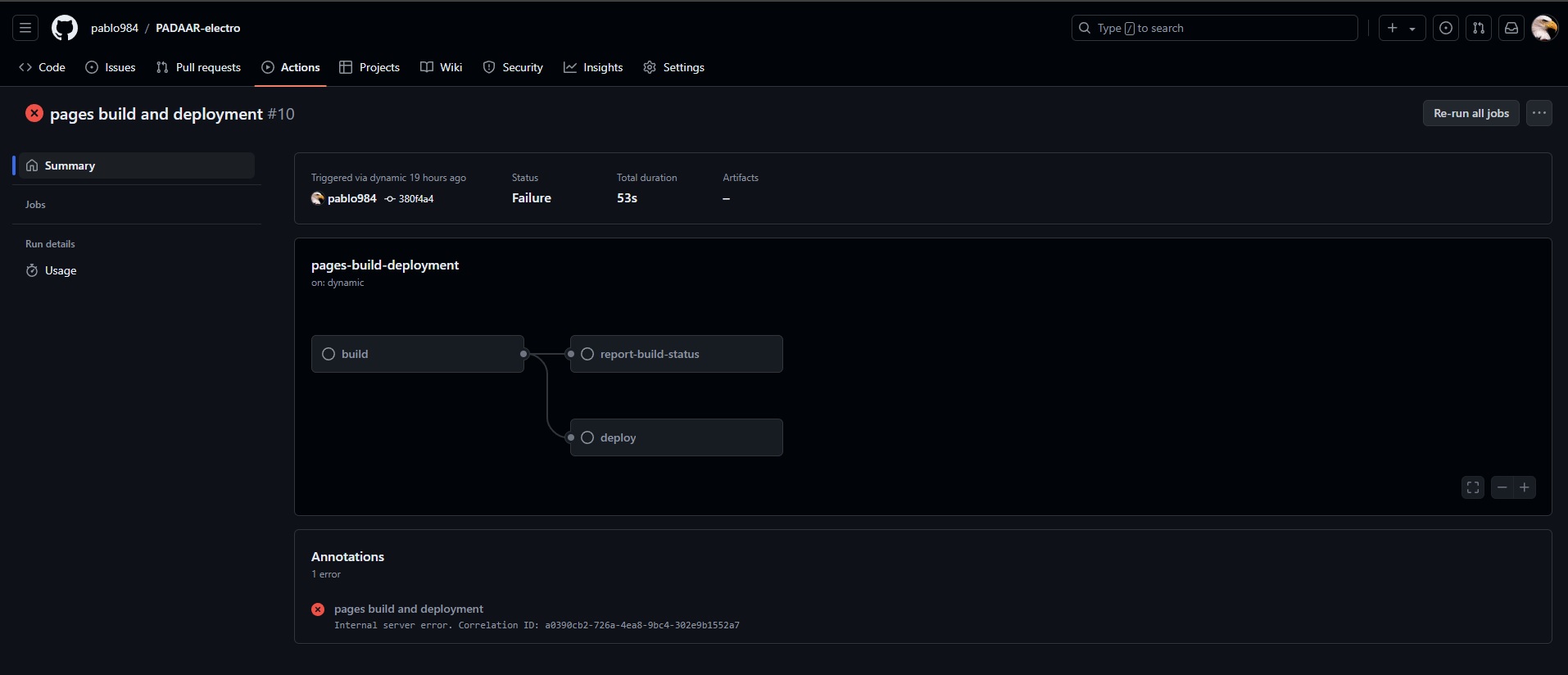The width and height of the screenshot is (1568, 675).
Task: Click the 53s total duration value
Action: pyautogui.click(x=627, y=198)
